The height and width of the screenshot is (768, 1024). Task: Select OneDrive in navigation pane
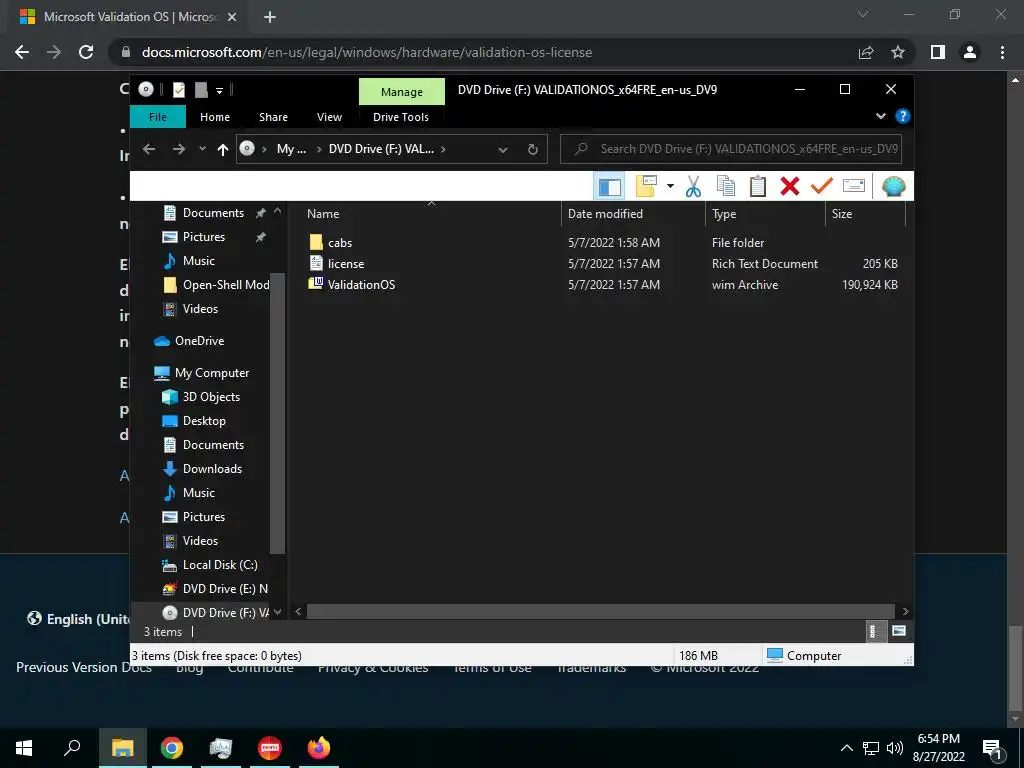(x=199, y=341)
